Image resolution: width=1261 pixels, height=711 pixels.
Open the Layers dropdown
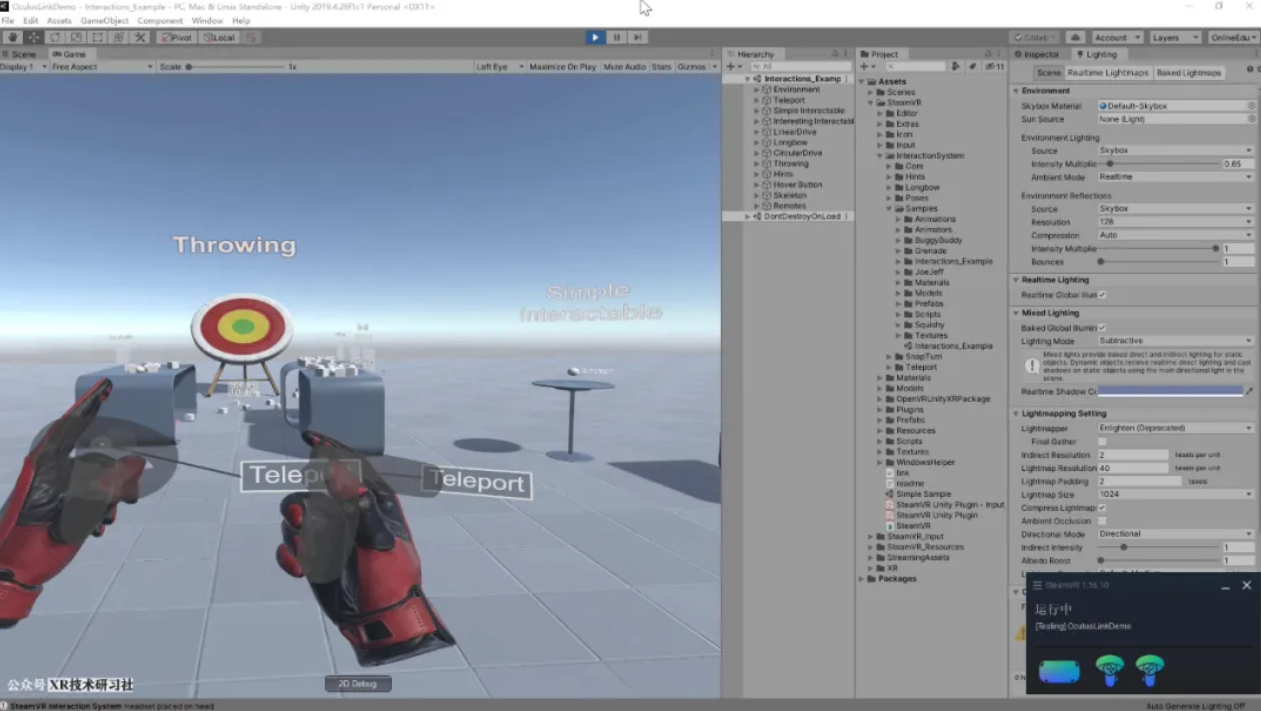point(1174,38)
